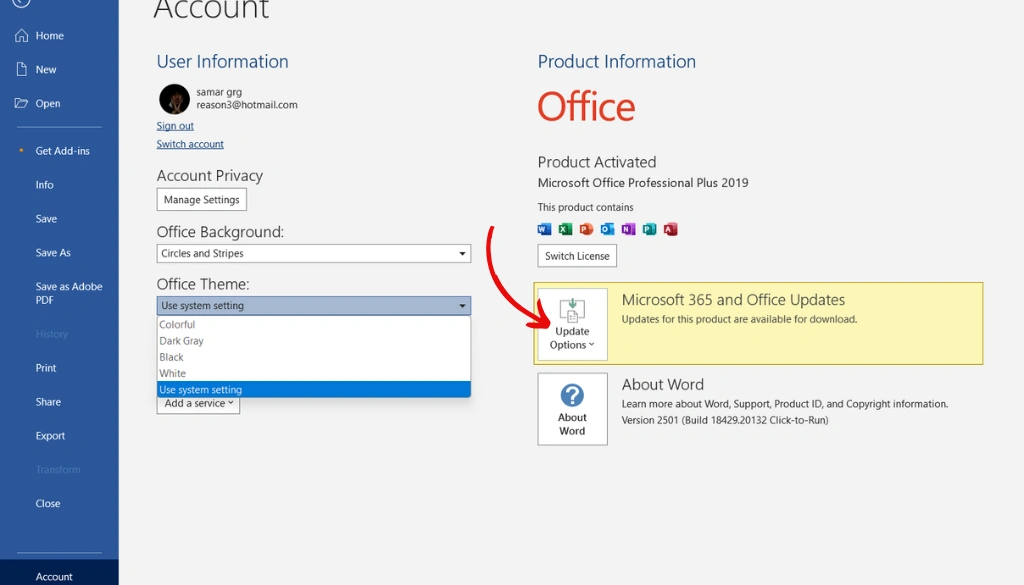This screenshot has width=1024, height=585.
Task: Click the Outlook app icon under product contains
Action: coord(607,229)
